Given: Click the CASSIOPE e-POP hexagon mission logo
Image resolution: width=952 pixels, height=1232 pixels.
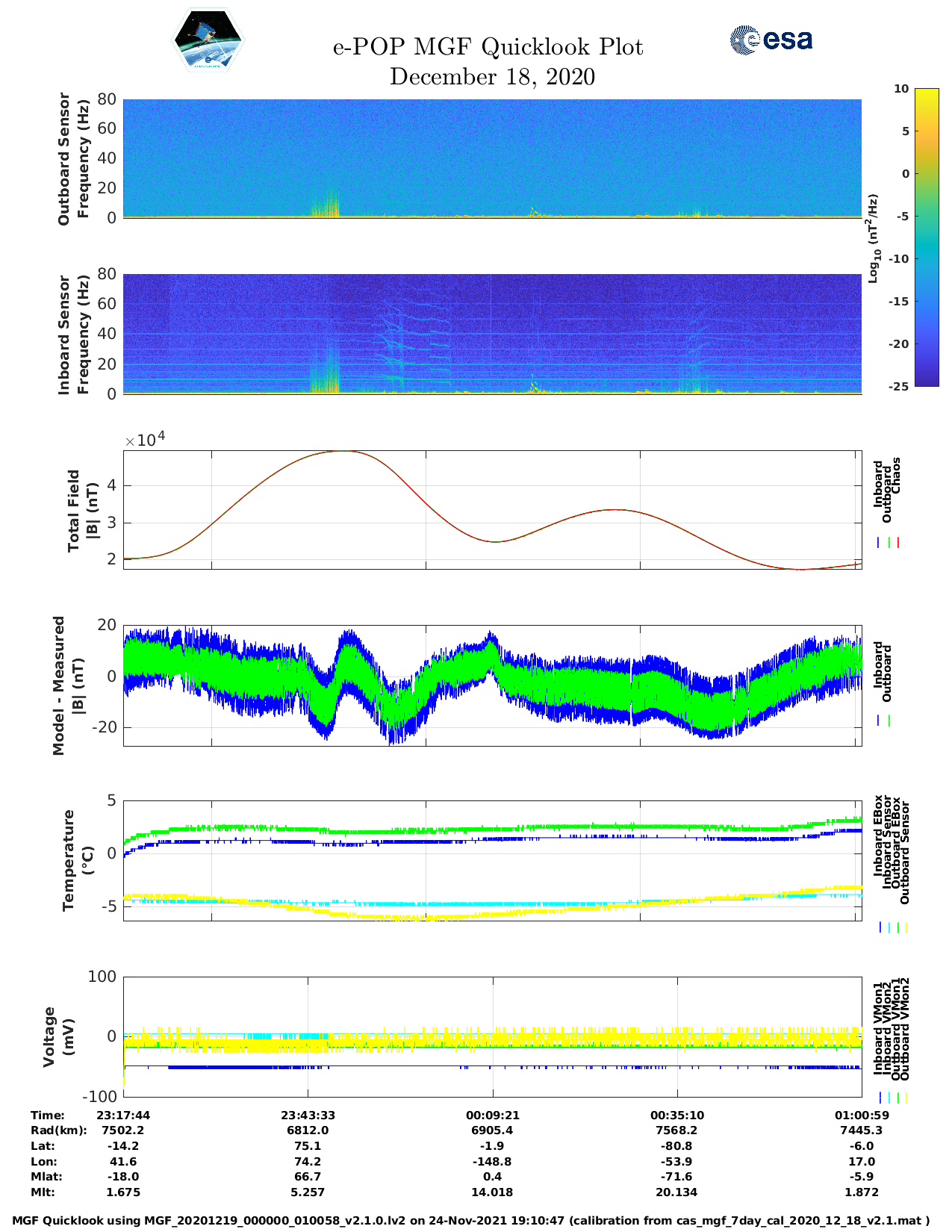Looking at the screenshot, I should click(208, 41).
